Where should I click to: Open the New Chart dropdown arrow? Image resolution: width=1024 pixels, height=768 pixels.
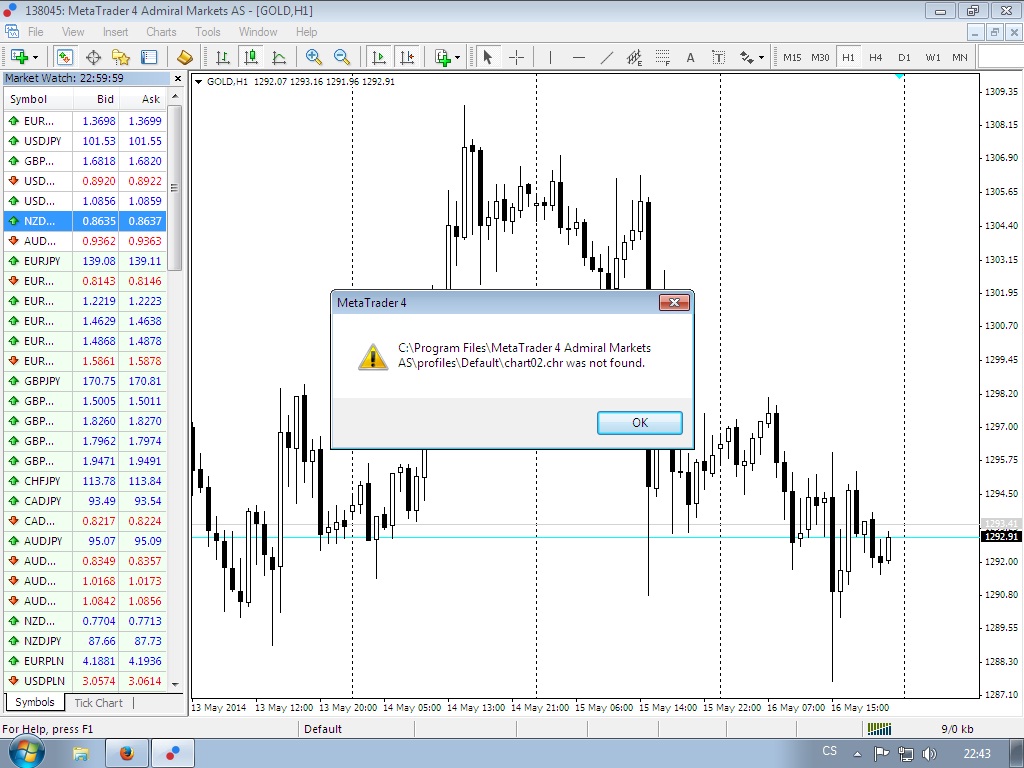click(35, 58)
